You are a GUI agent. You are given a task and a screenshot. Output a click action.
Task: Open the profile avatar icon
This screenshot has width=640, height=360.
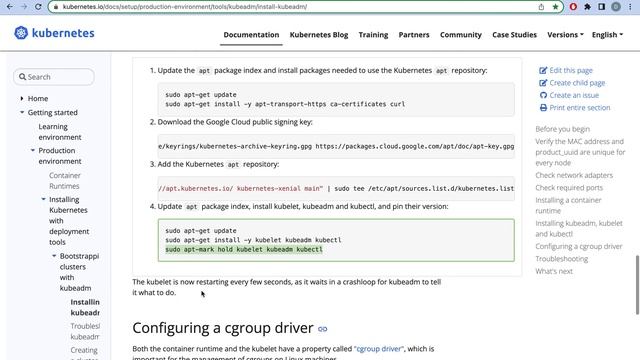click(x=616, y=7)
